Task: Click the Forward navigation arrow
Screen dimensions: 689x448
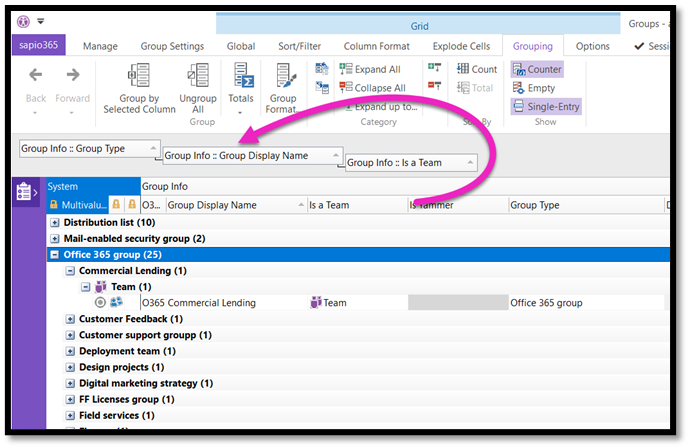Action: tap(73, 75)
